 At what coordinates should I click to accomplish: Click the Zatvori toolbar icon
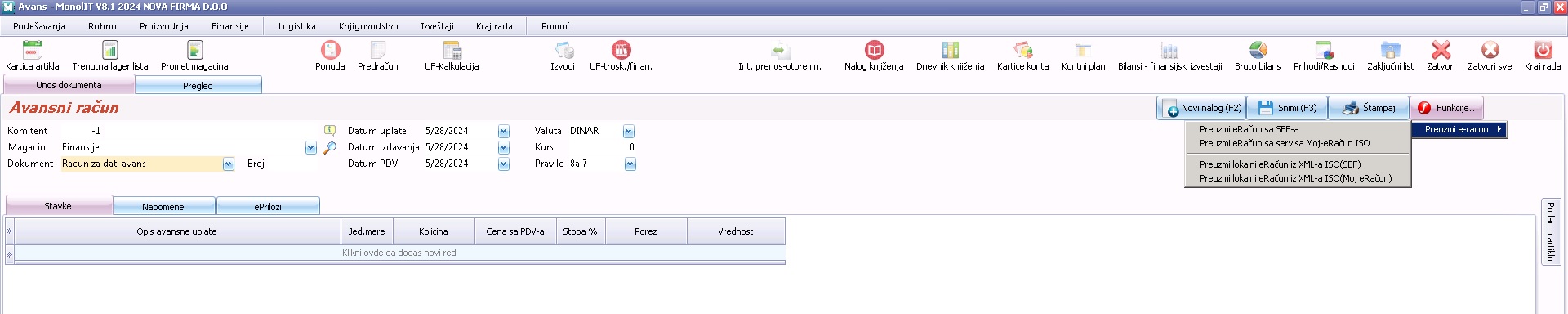pos(1441,51)
